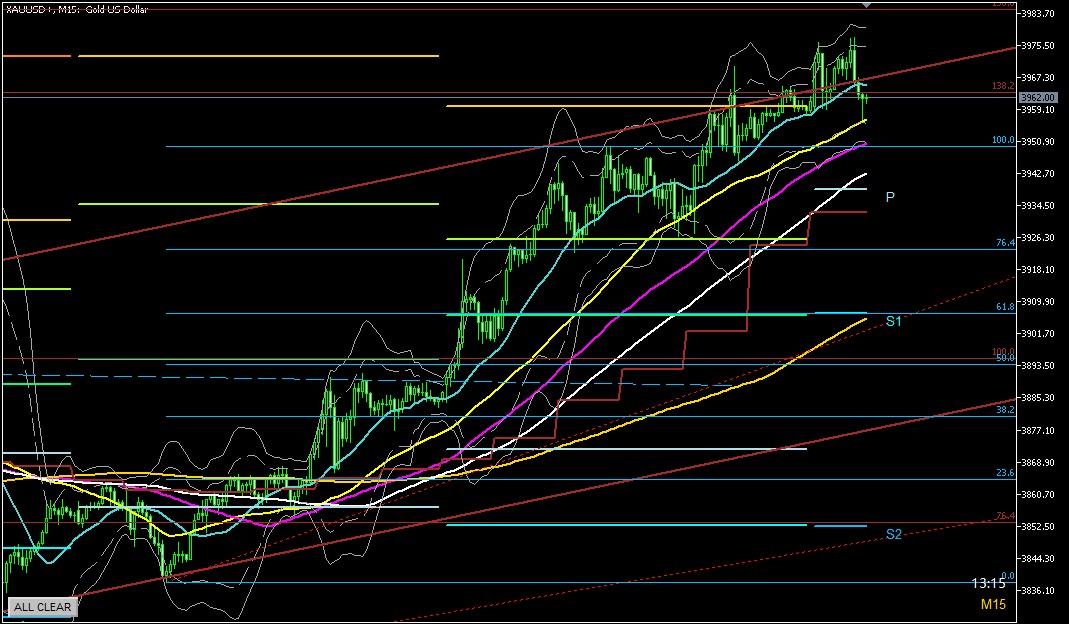Click the orange M15 timeframe label
1069x624 pixels.
tap(992, 604)
